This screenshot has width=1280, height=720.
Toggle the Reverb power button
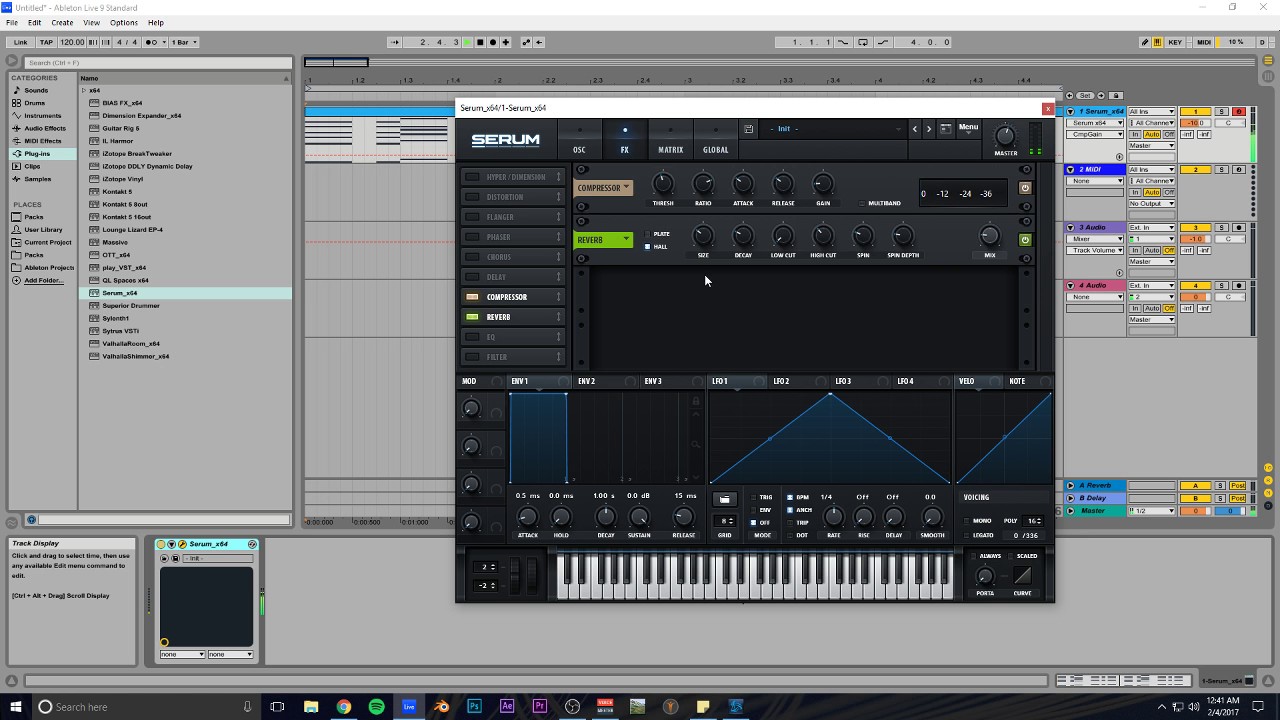point(1024,240)
